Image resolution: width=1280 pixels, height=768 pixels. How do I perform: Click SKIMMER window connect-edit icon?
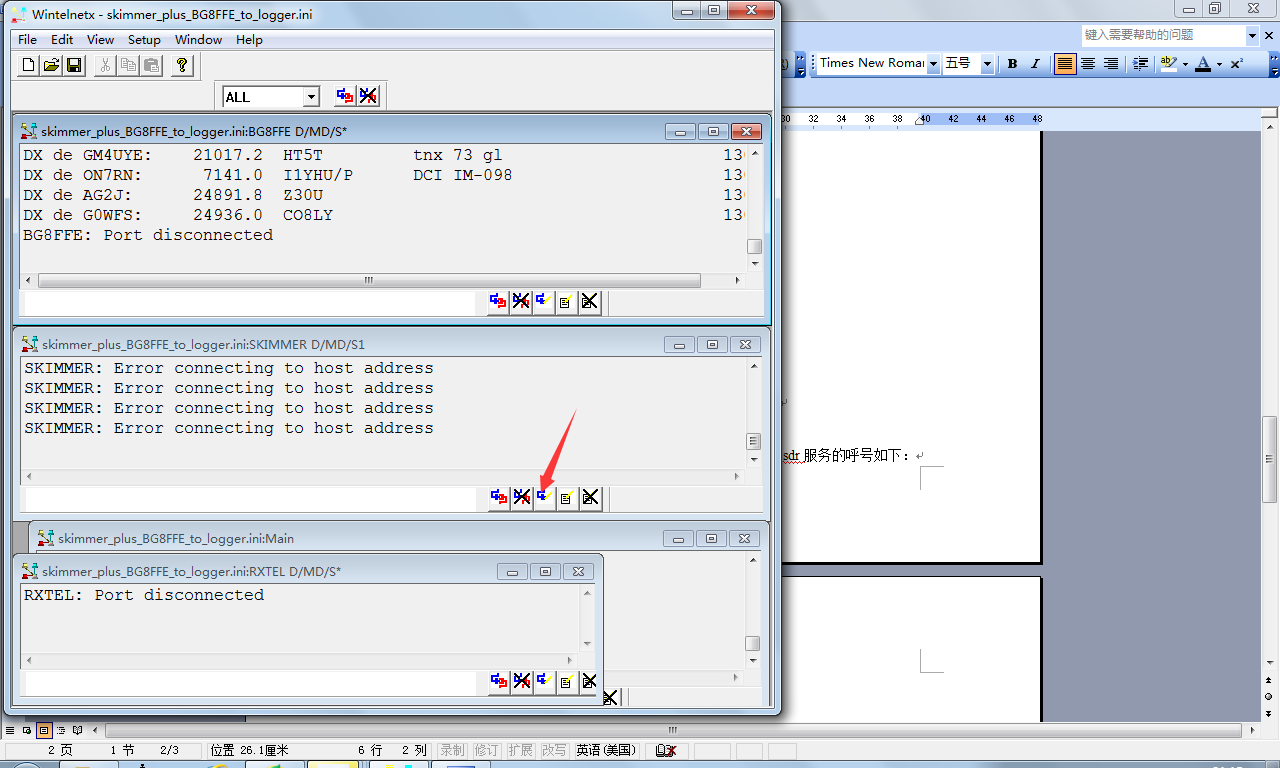pyautogui.click(x=544, y=497)
